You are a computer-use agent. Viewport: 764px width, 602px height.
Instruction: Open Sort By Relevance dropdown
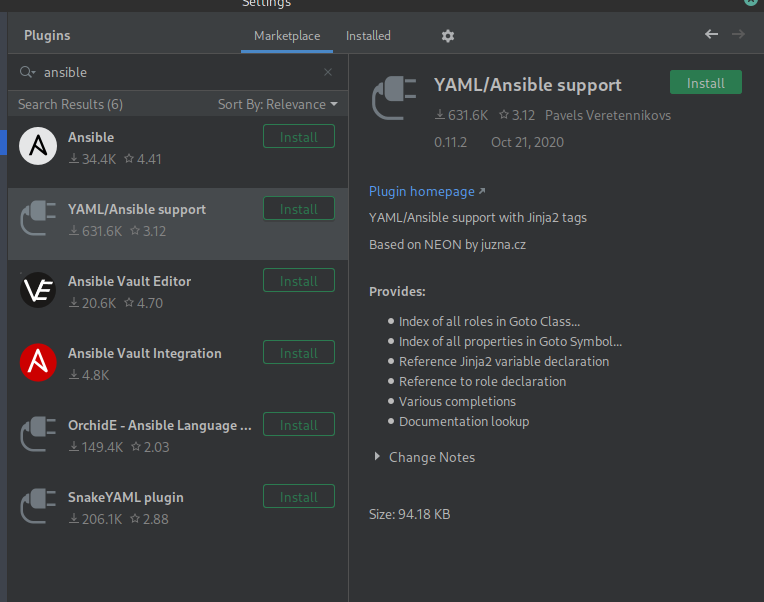point(278,104)
